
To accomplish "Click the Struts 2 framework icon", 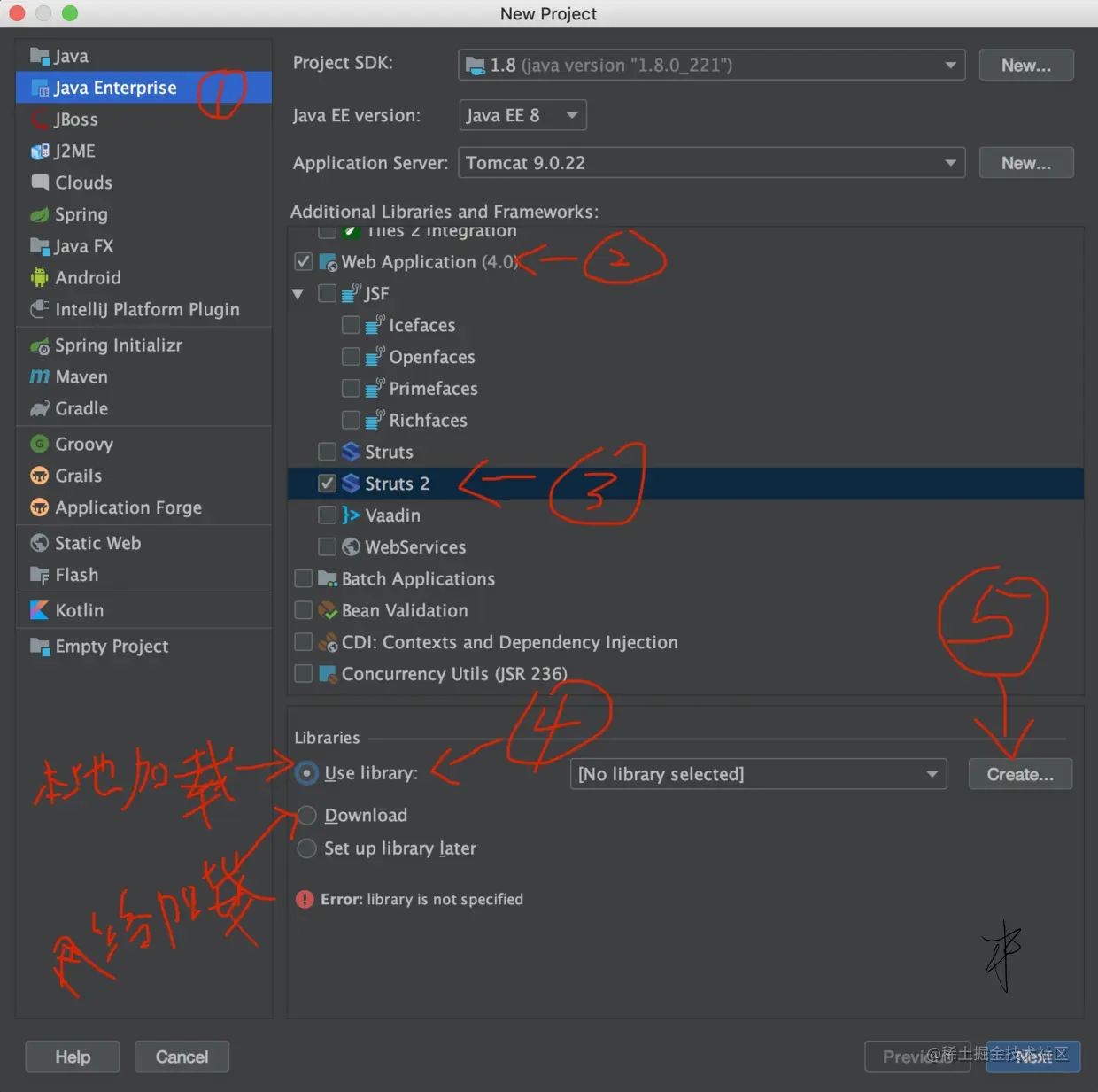I will click(351, 484).
